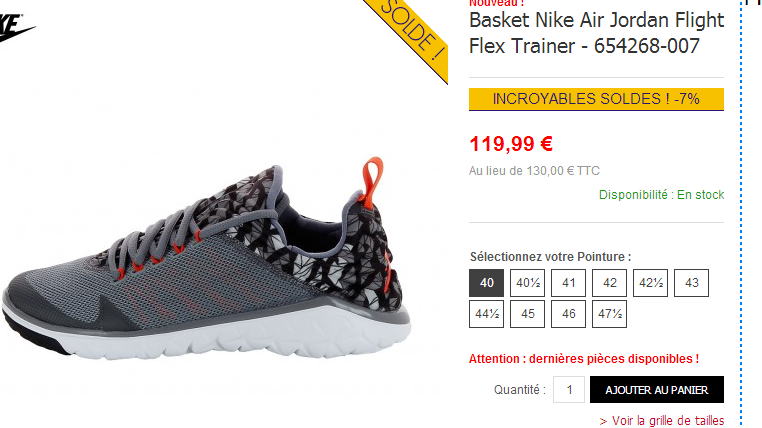This screenshot has height=428, width=762.
Task: Select shoe size 40½
Action: tap(527, 283)
